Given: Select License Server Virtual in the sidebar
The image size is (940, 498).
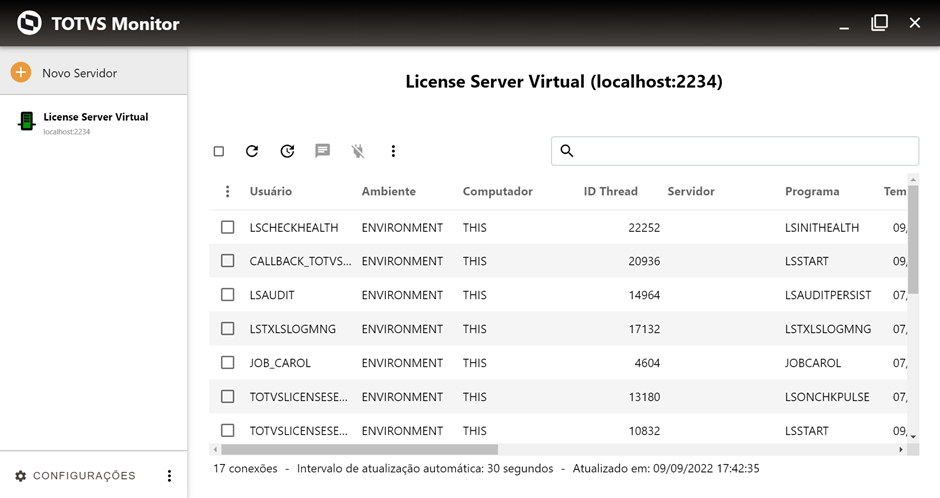Looking at the screenshot, I should coord(94,122).
